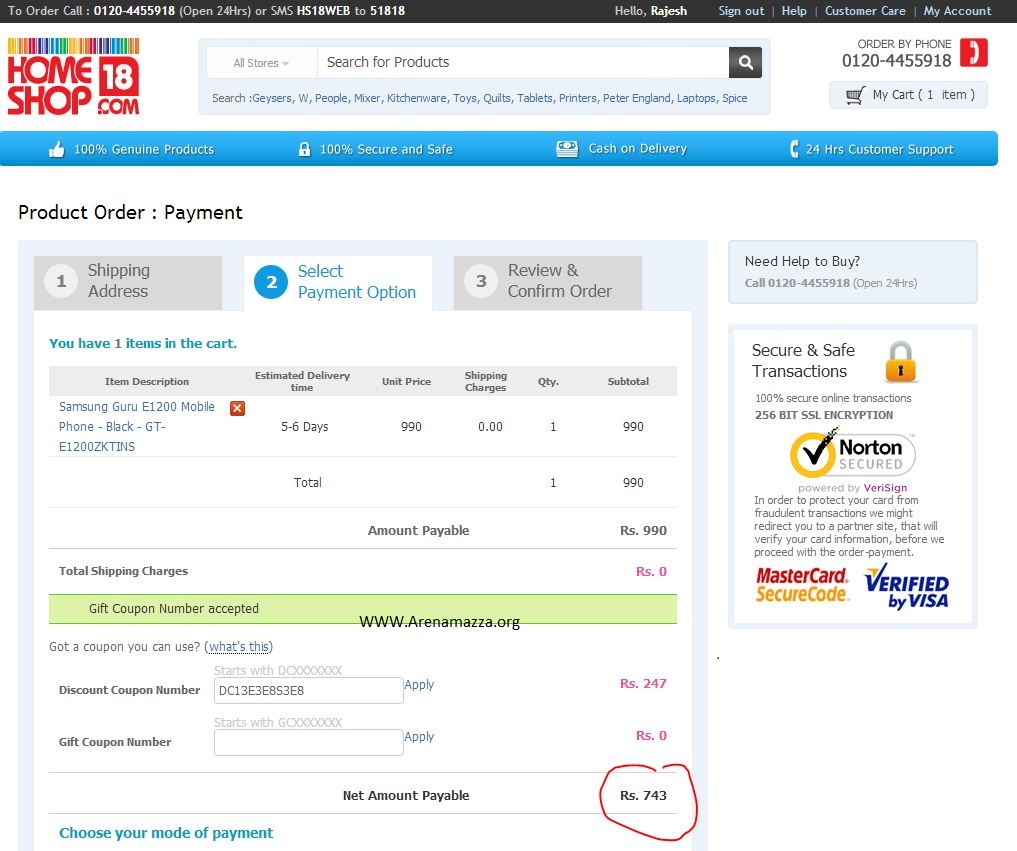Click Laptops search suggestion
This screenshot has height=851, width=1017.
pos(697,99)
